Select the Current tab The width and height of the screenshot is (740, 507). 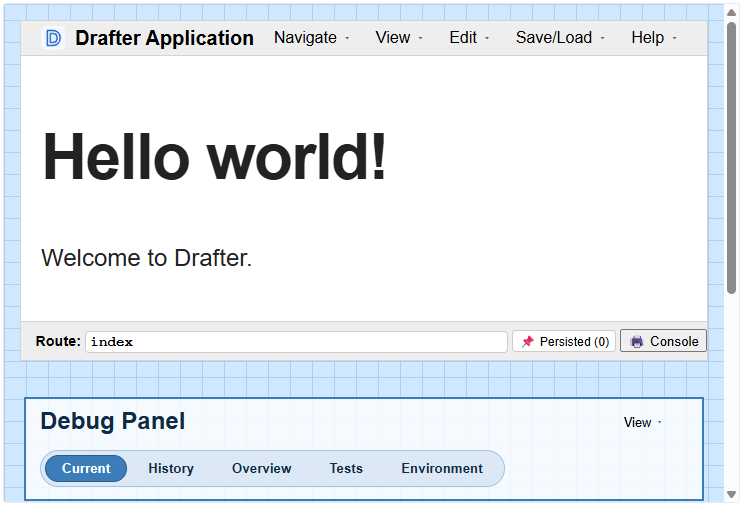(86, 468)
